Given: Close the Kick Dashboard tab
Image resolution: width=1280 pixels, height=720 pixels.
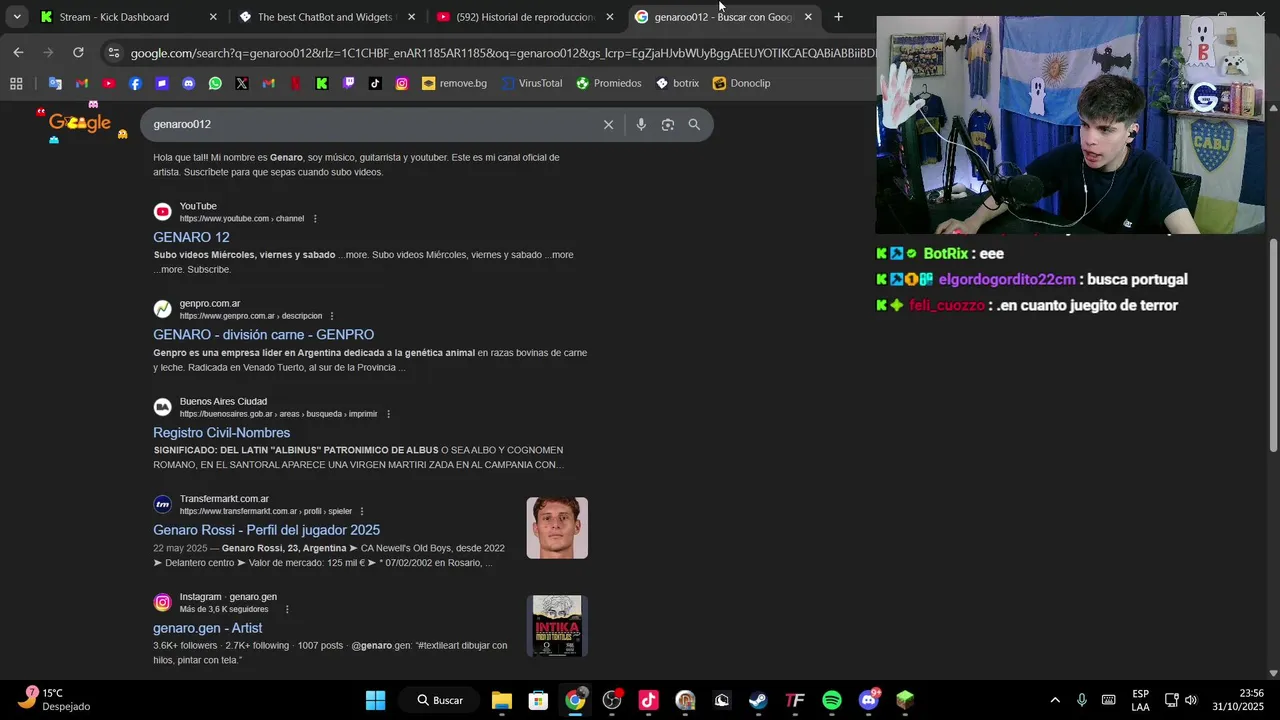Looking at the screenshot, I should [213, 17].
